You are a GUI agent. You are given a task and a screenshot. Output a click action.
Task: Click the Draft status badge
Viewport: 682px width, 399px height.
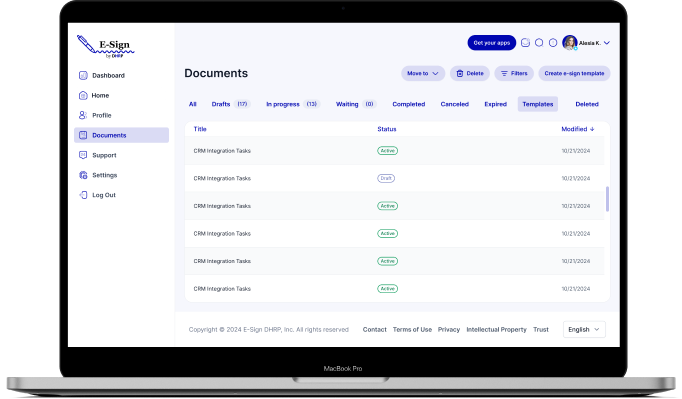click(x=386, y=178)
